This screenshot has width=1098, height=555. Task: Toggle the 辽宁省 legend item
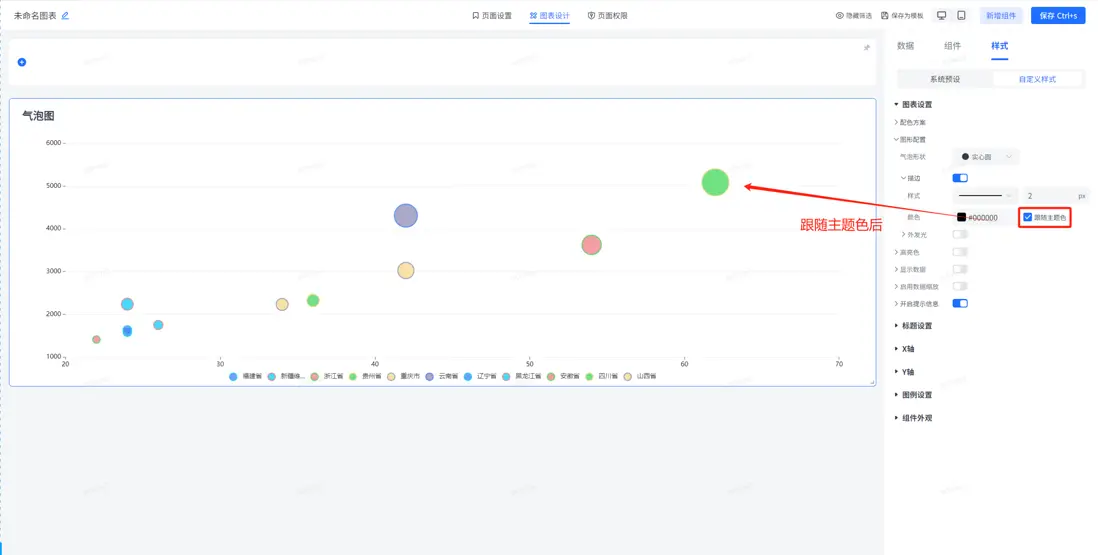click(480, 377)
